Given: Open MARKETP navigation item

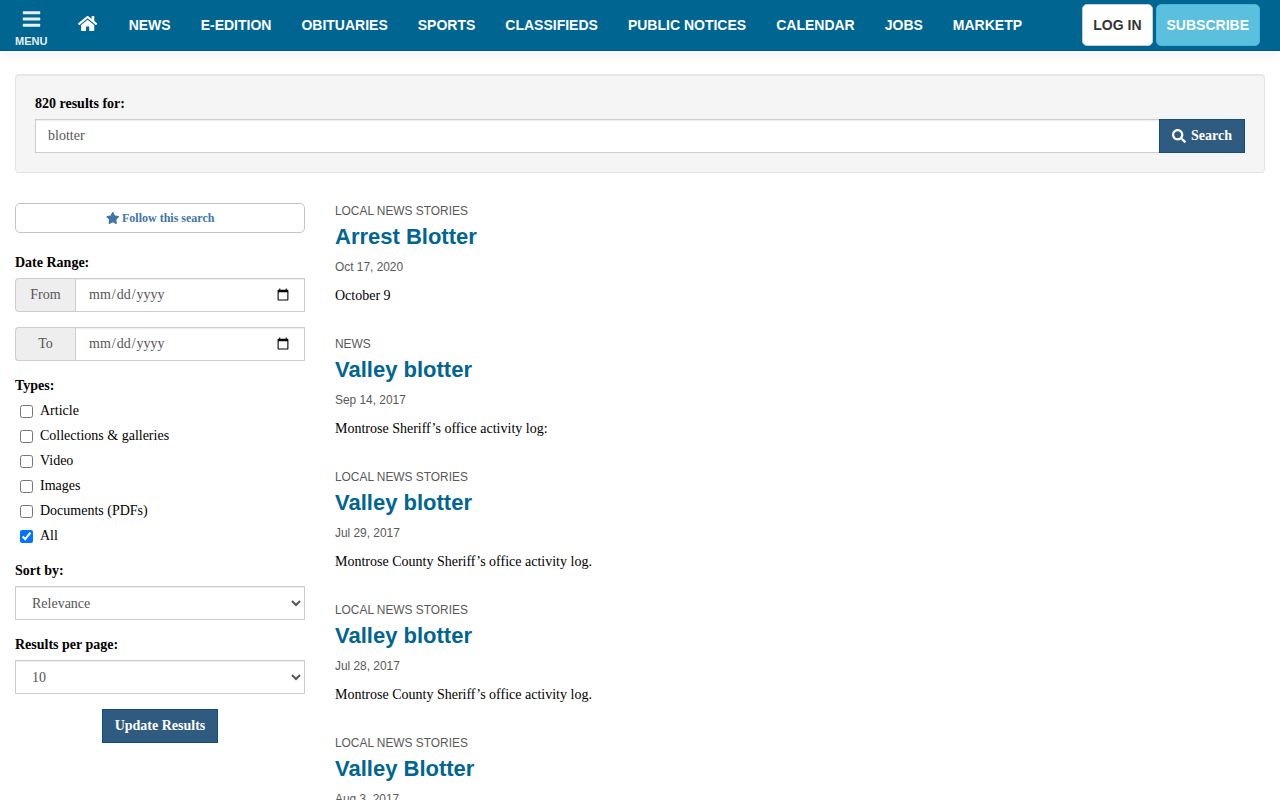Looking at the screenshot, I should pyautogui.click(x=987, y=25).
